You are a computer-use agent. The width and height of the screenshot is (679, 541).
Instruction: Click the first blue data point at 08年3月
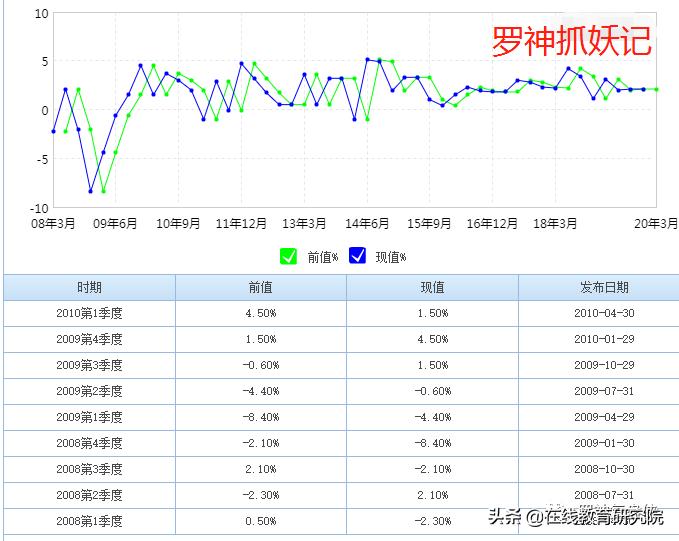53,131
